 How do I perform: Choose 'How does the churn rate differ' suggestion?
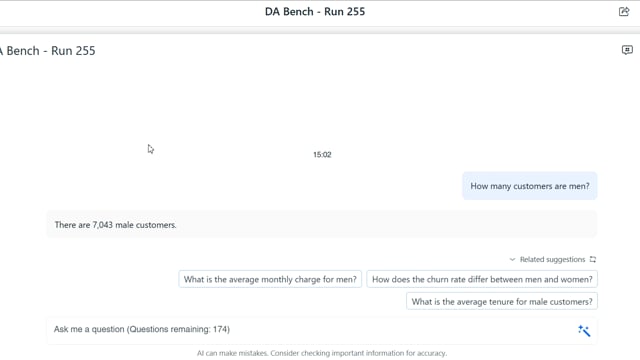coord(482,279)
